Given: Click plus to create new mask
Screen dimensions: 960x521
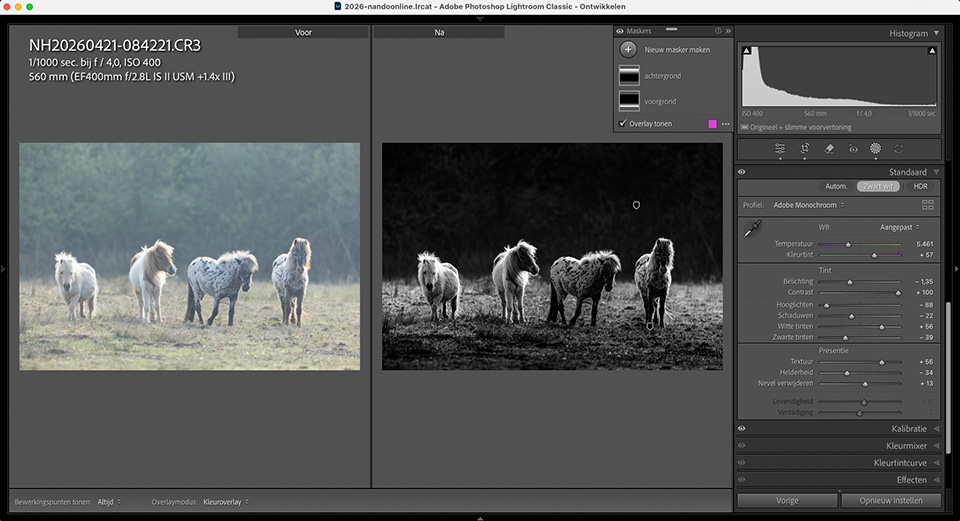Looking at the screenshot, I should coord(628,49).
